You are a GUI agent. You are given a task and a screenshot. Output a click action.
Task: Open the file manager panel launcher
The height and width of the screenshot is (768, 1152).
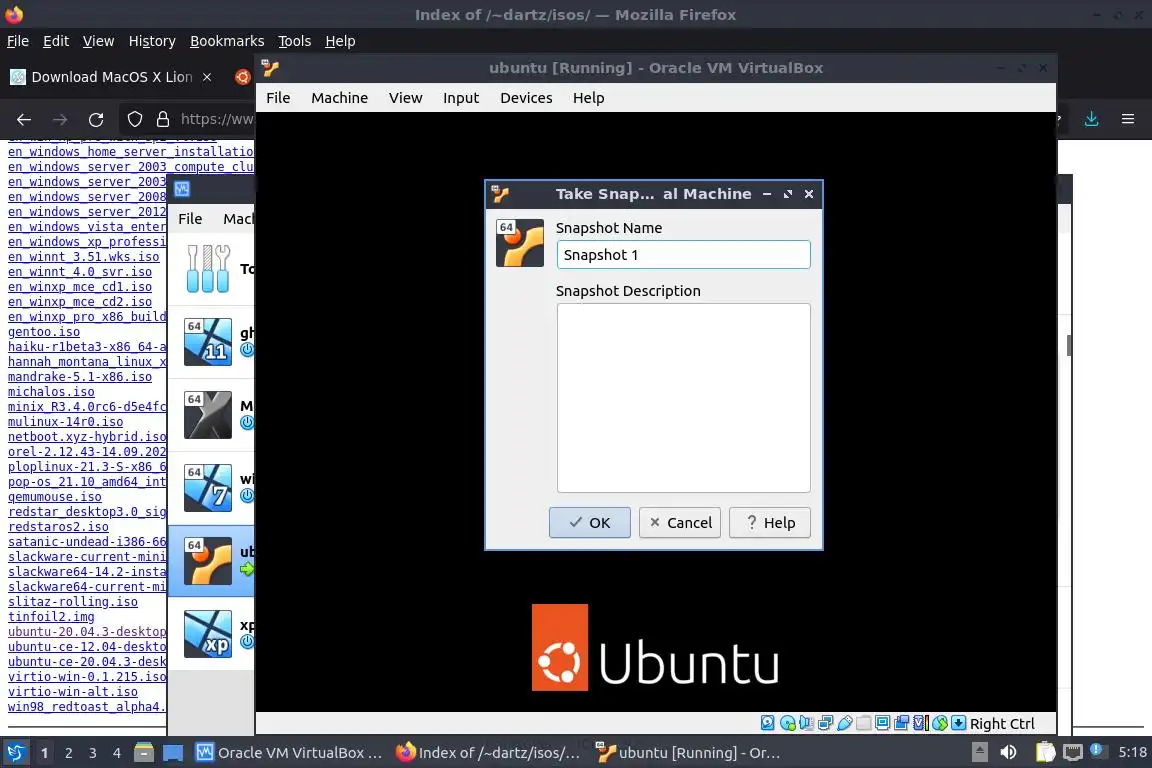(x=144, y=753)
